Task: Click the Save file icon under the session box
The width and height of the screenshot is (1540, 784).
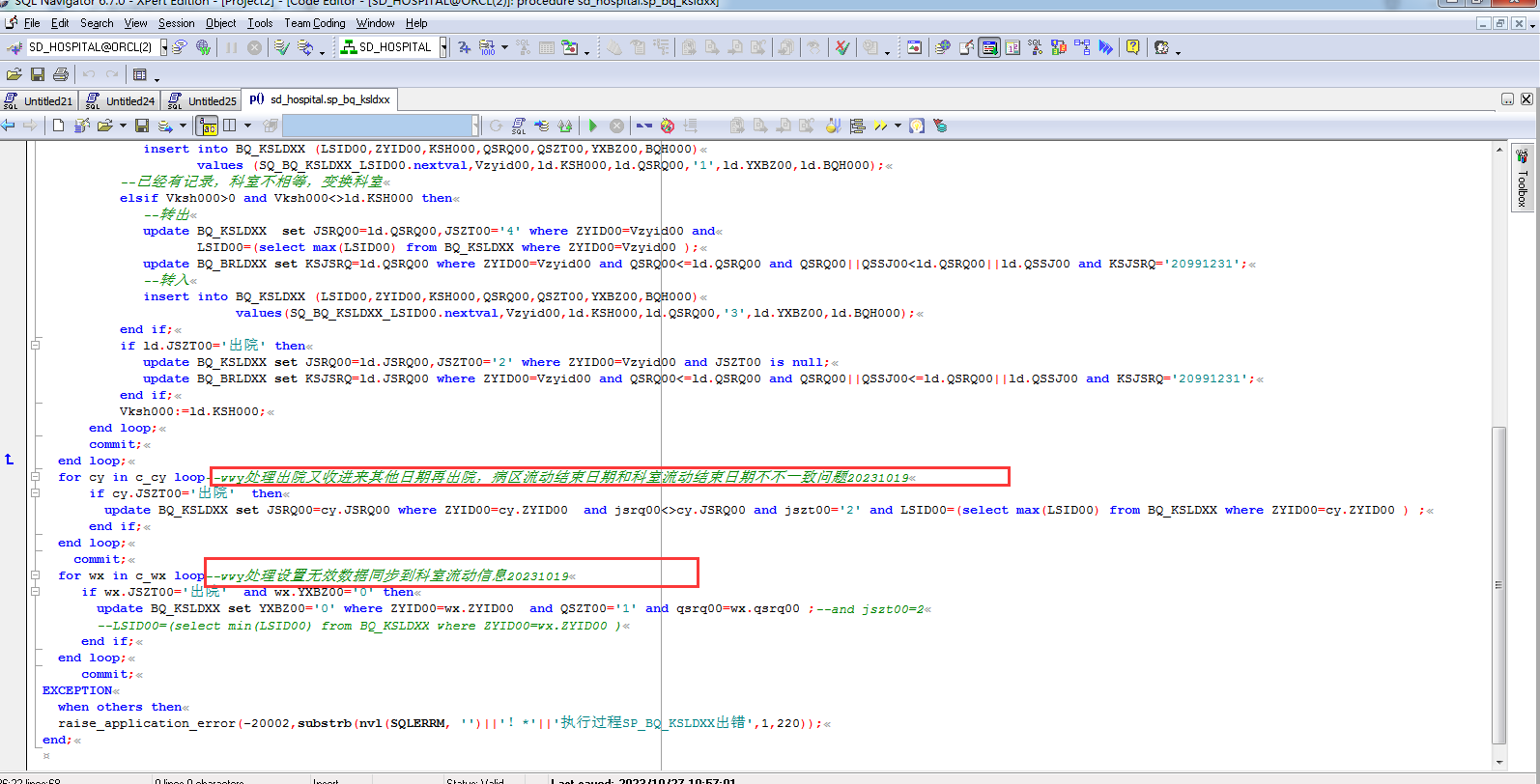Action: tap(38, 74)
